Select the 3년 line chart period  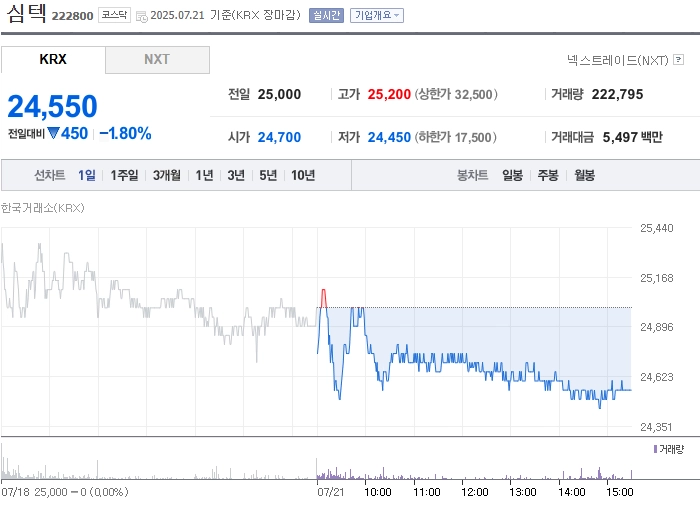(236, 175)
